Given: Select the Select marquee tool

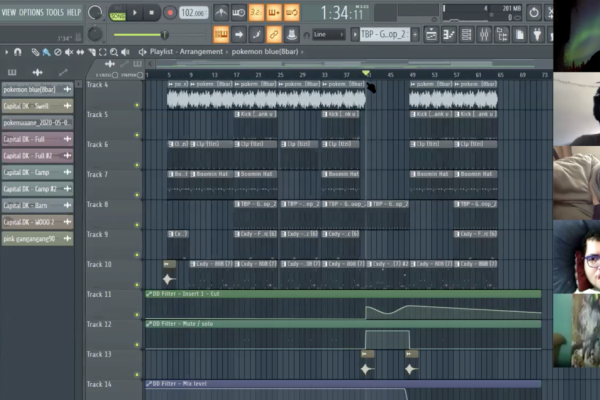Looking at the screenshot, I should [x=103, y=52].
